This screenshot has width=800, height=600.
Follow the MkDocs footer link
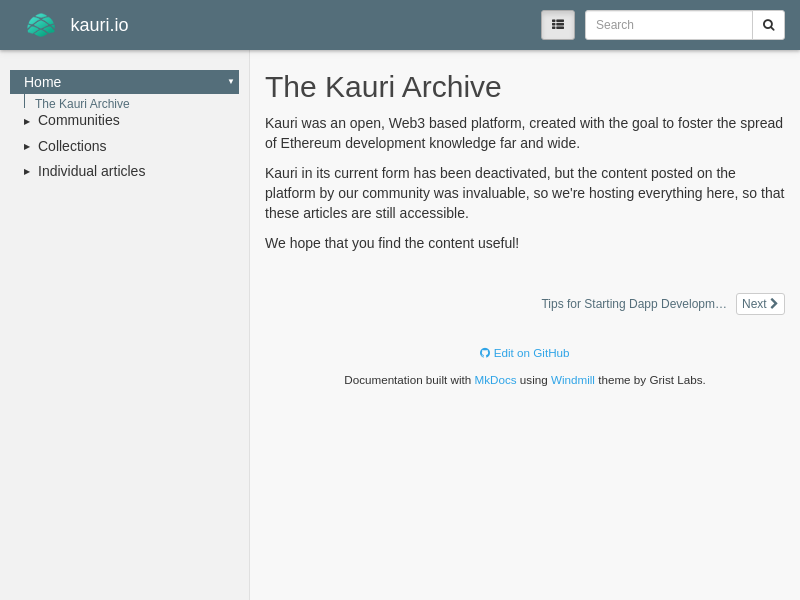click(495, 380)
